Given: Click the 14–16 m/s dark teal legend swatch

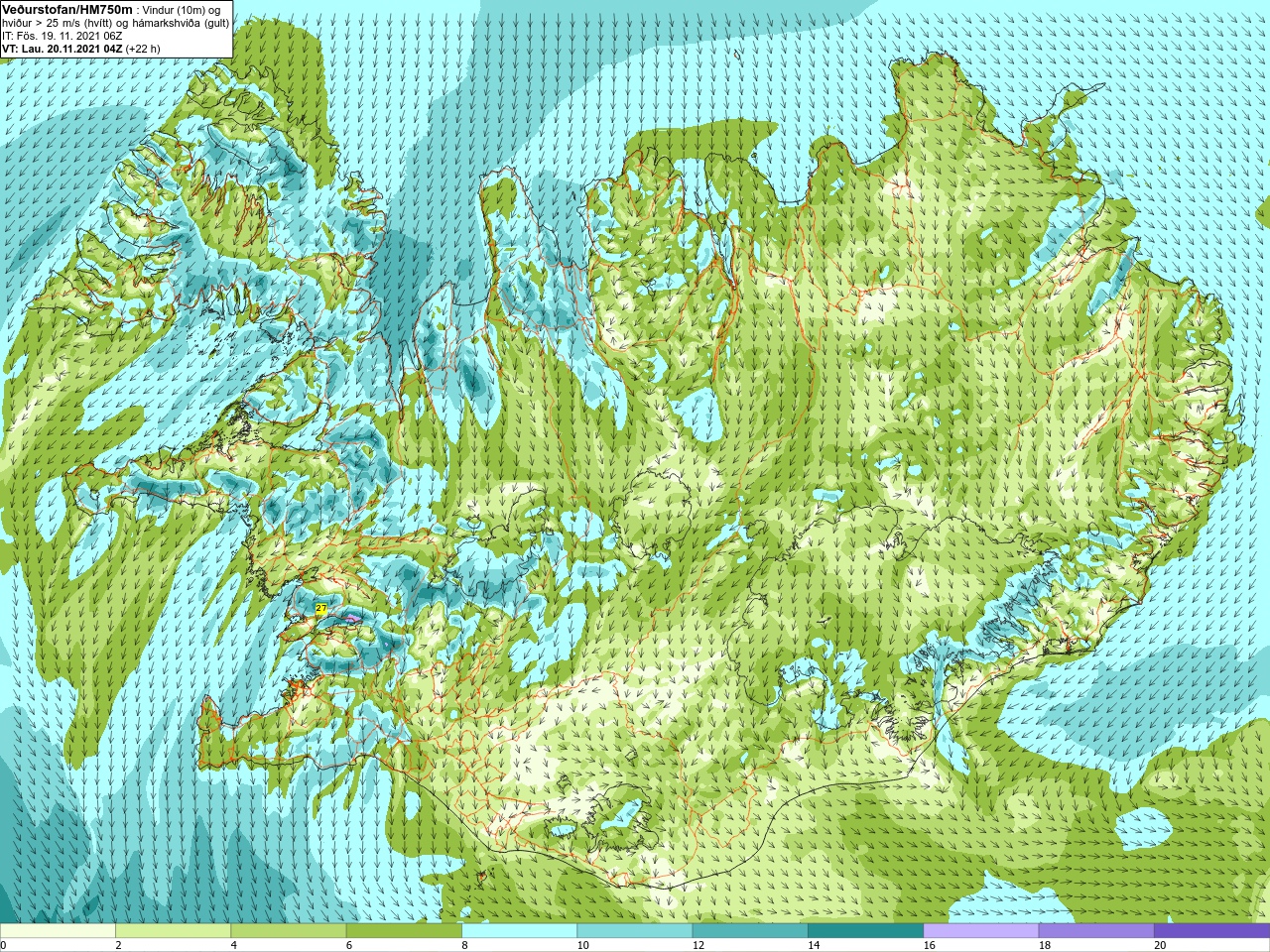Looking at the screenshot, I should 865,931.
